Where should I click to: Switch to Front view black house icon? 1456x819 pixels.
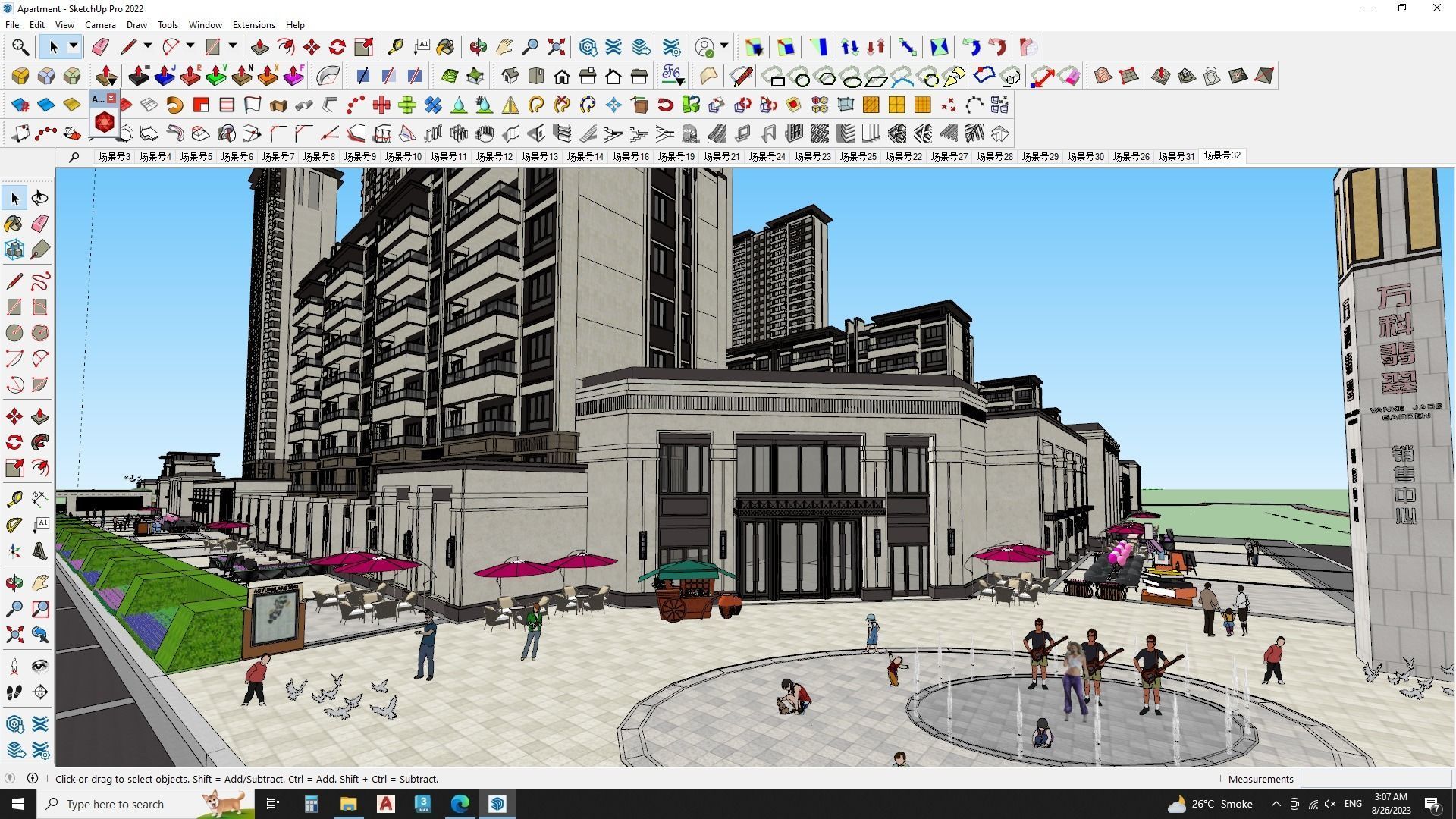562,76
